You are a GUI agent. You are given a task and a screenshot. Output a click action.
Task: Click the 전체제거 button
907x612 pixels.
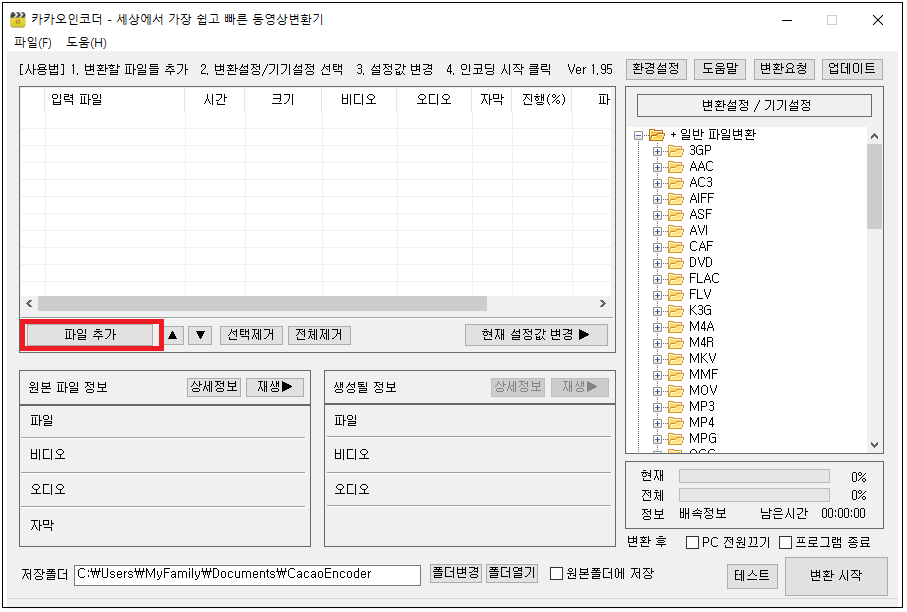click(x=319, y=335)
